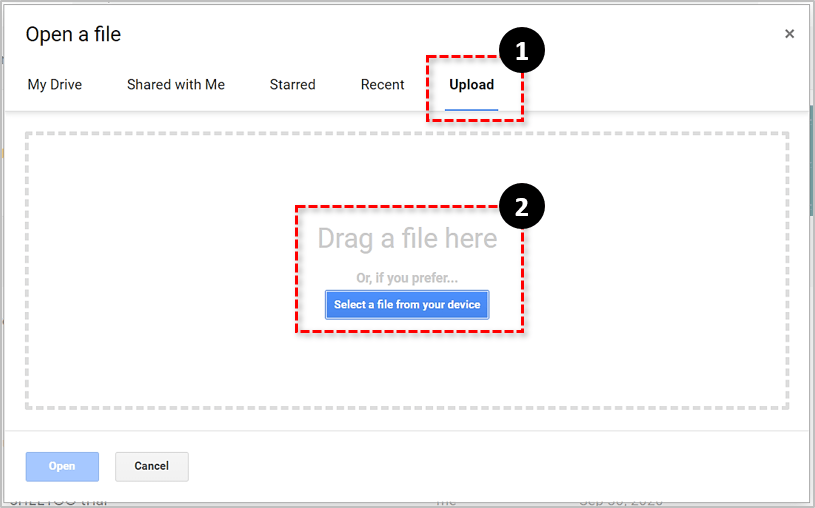Click the 'Or, if you prefer...' text
The width and height of the screenshot is (815, 508).
coord(407,278)
